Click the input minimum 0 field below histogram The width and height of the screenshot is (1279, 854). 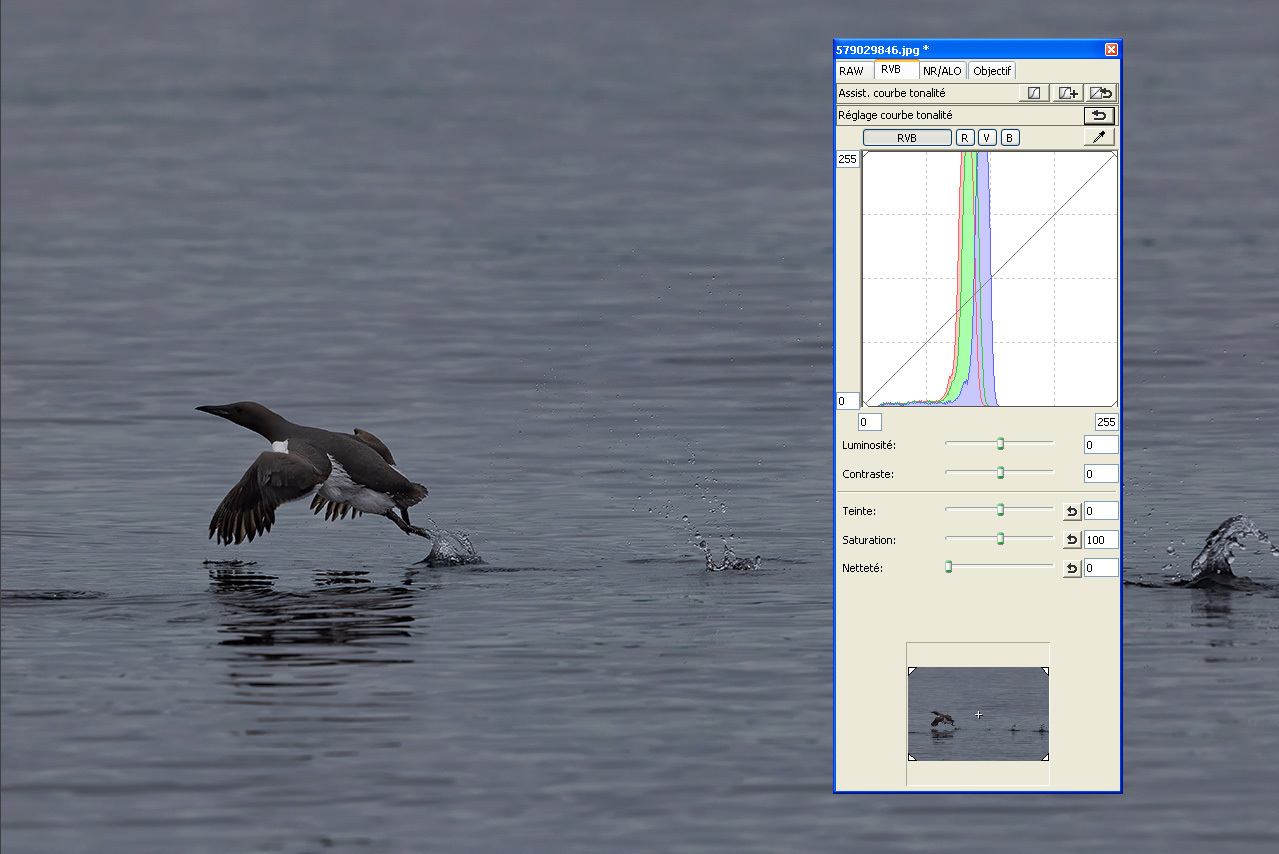point(870,422)
